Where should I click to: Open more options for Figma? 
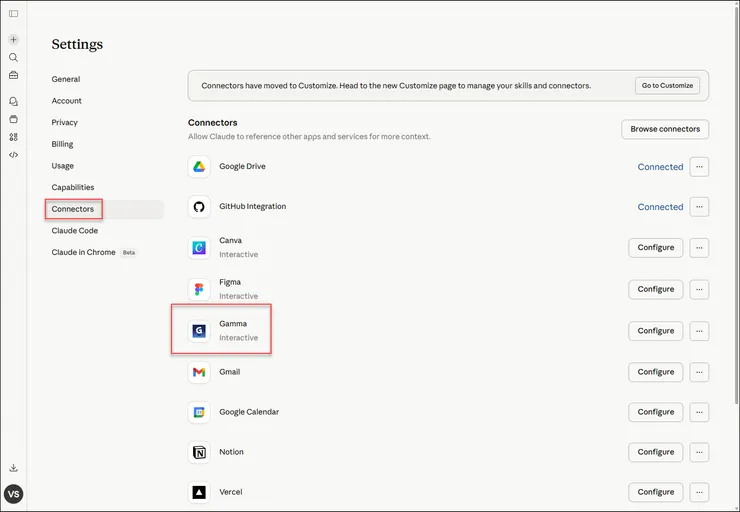coord(699,289)
